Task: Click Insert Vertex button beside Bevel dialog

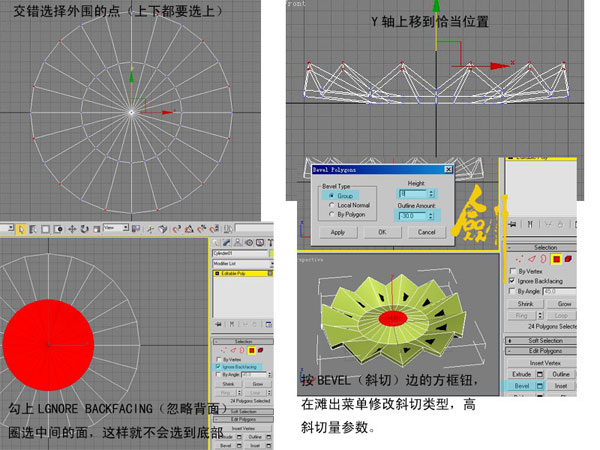Action: [541, 363]
